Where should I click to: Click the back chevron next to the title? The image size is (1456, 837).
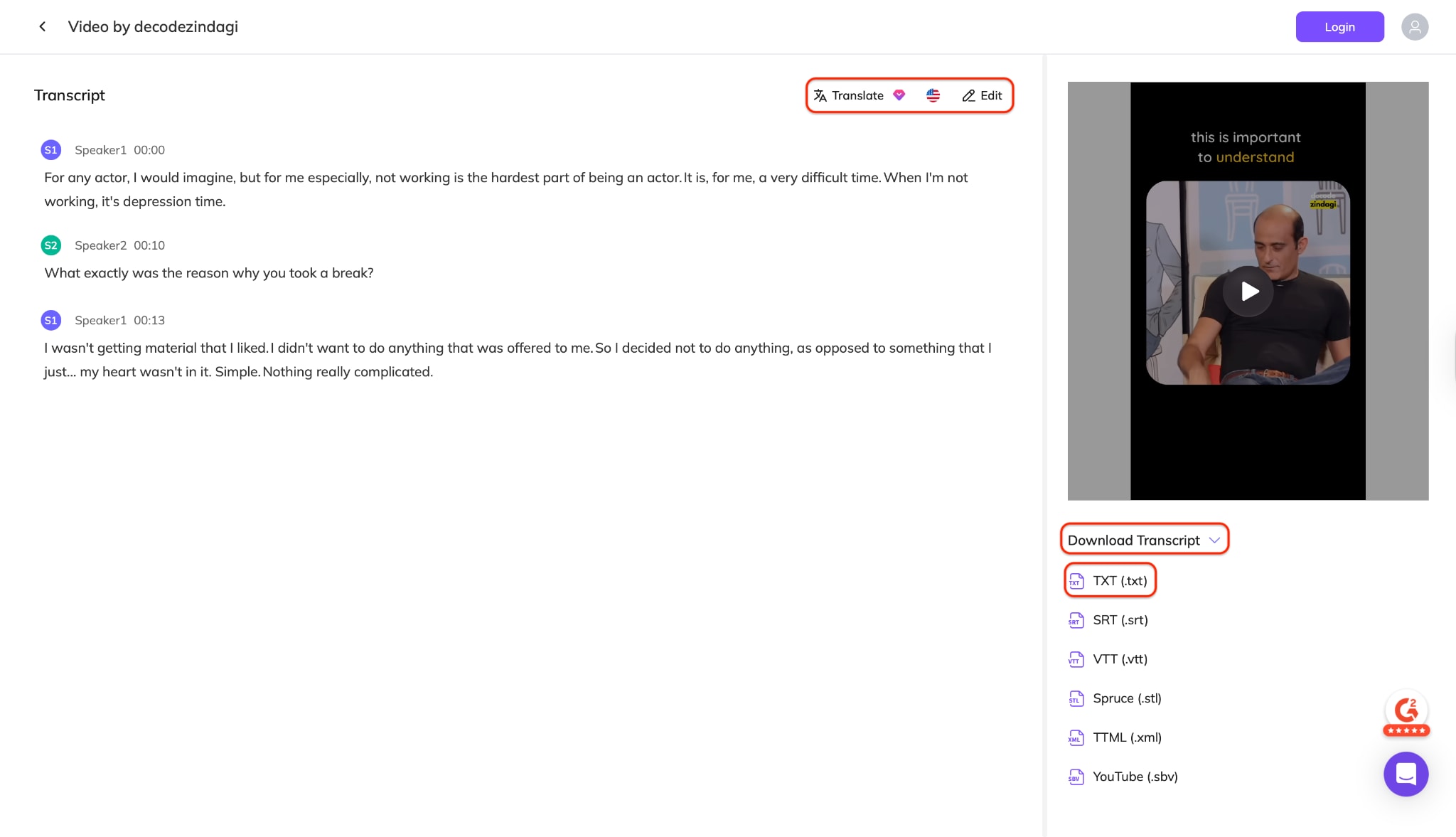[x=43, y=26]
